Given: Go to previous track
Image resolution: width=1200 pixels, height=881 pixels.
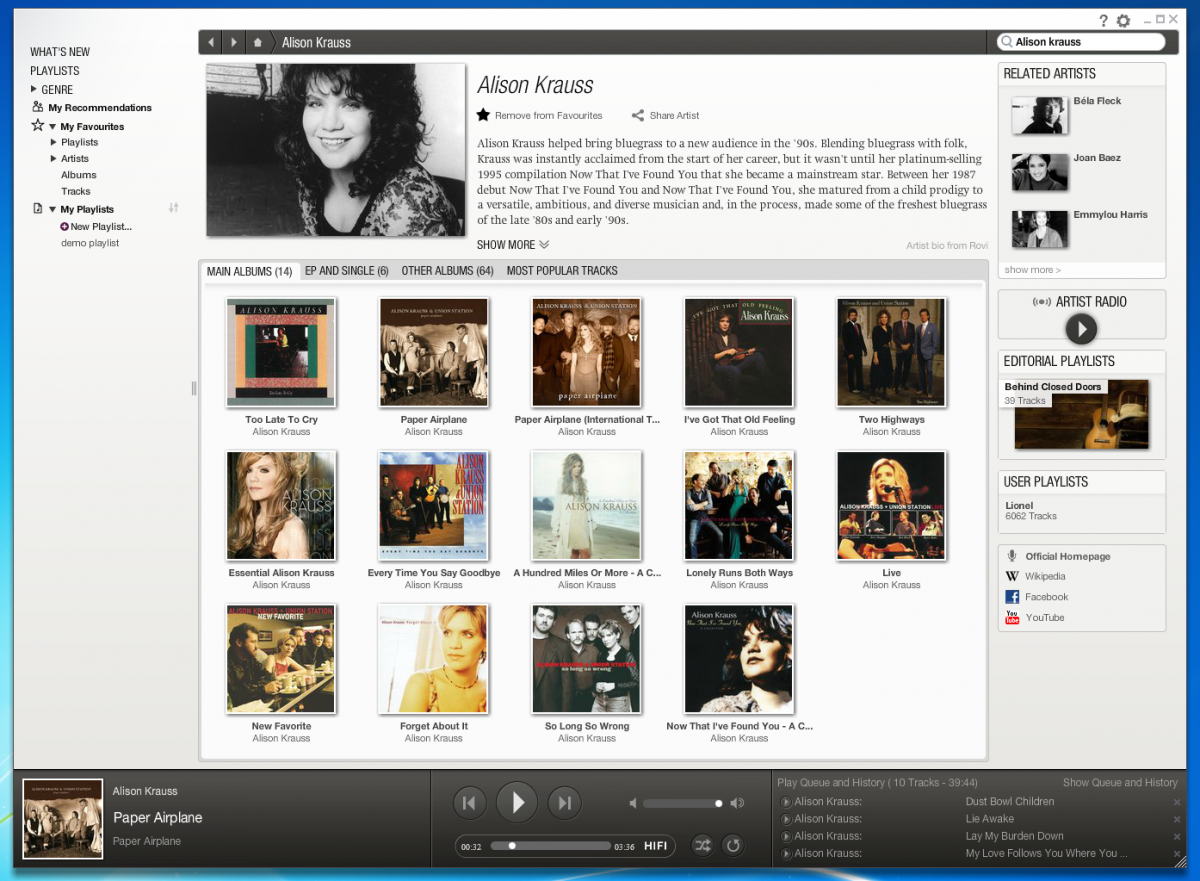Looking at the screenshot, I should tap(469, 802).
